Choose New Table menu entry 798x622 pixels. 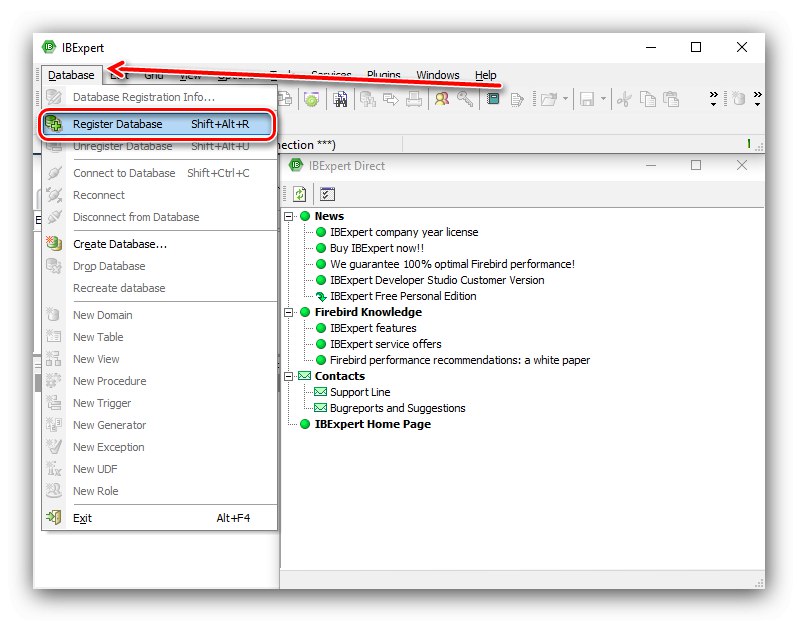click(160, 337)
